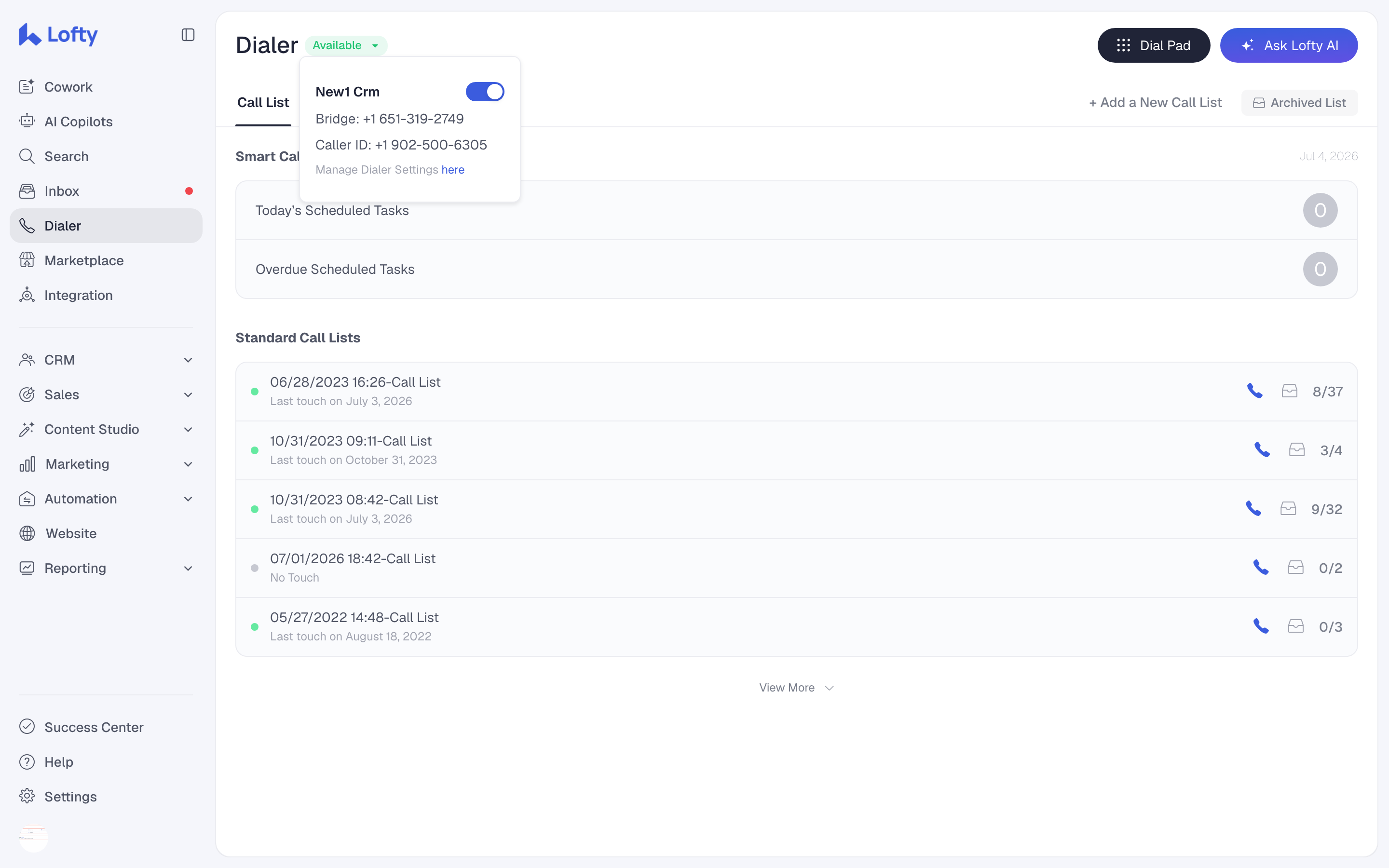Viewport: 1389px width, 868px height.
Task: Open the Available status dropdown
Action: (x=346, y=45)
